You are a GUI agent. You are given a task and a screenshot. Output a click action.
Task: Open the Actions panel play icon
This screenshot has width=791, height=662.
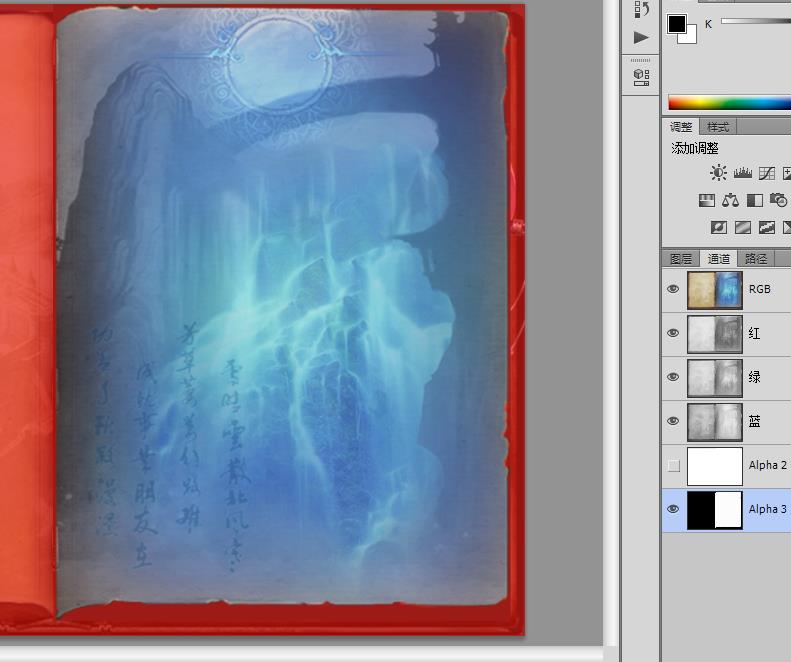(x=641, y=37)
